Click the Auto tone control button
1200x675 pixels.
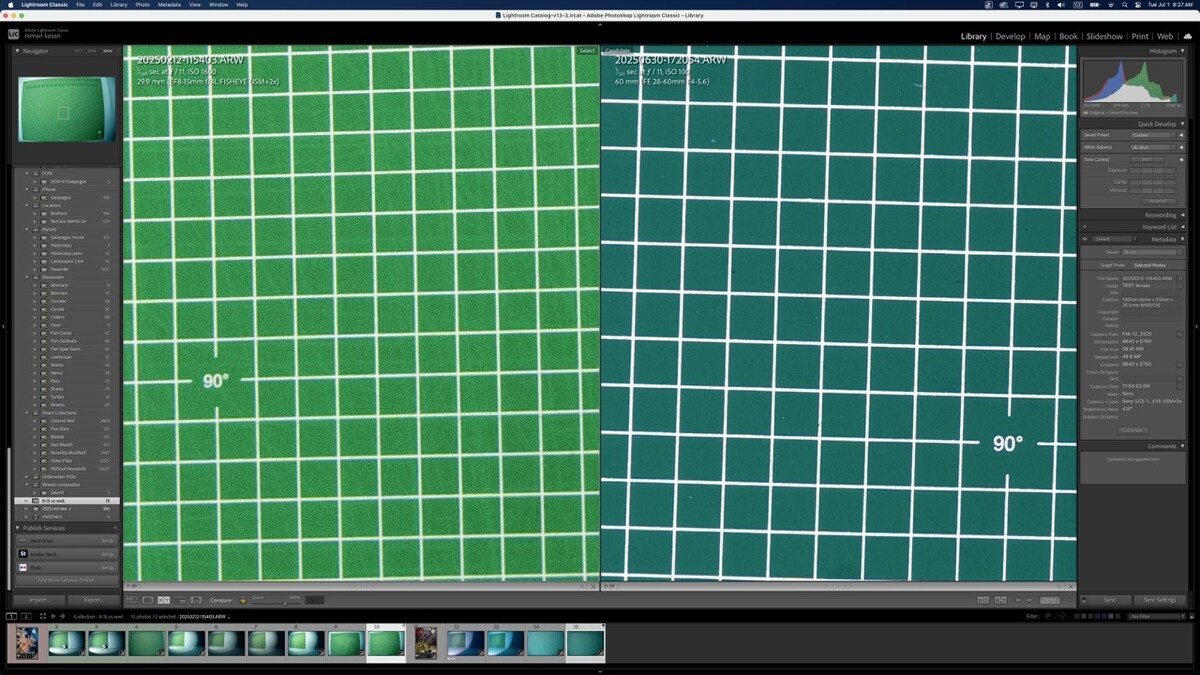click(x=1147, y=159)
